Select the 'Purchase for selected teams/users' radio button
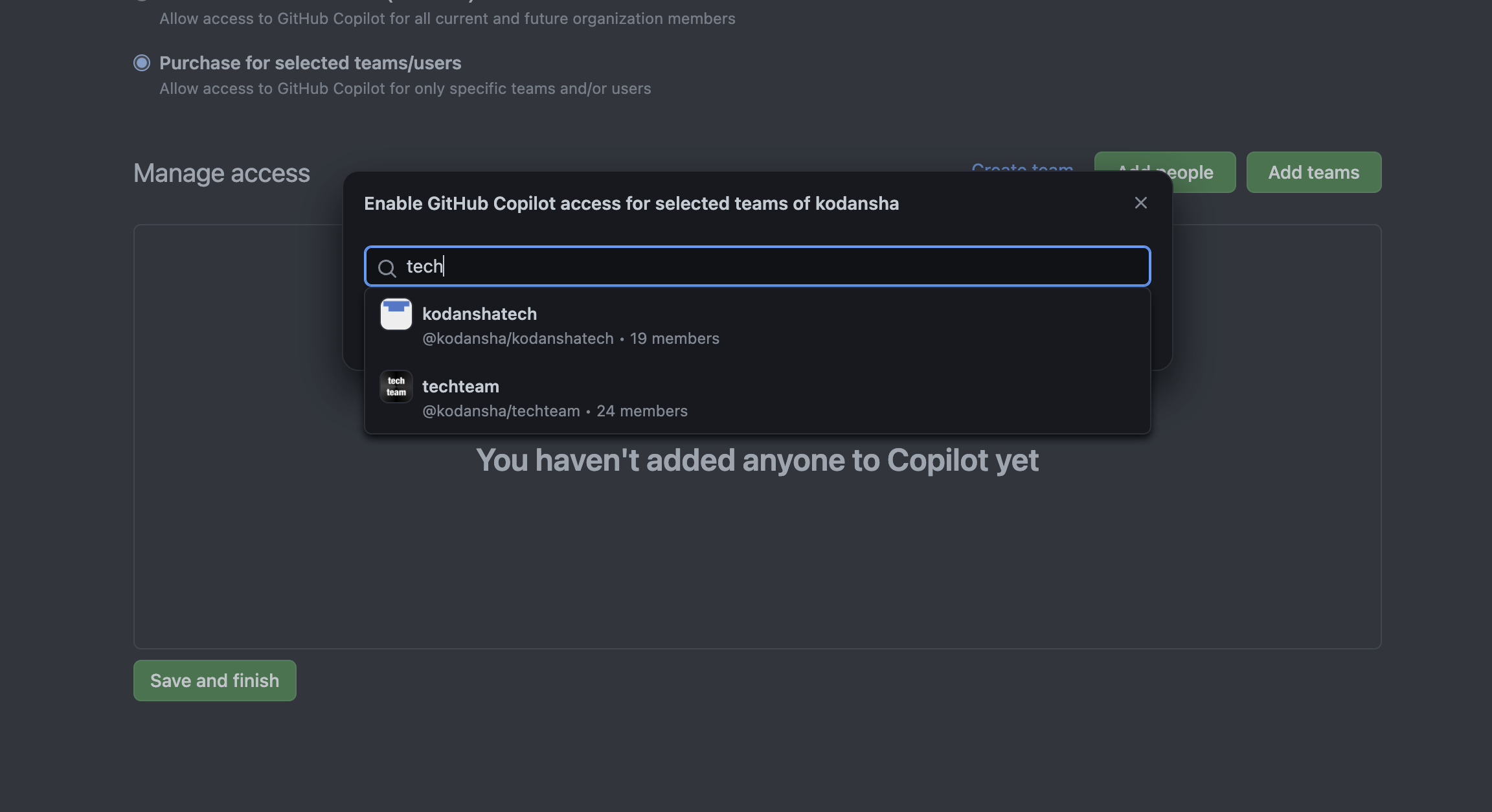 142,63
